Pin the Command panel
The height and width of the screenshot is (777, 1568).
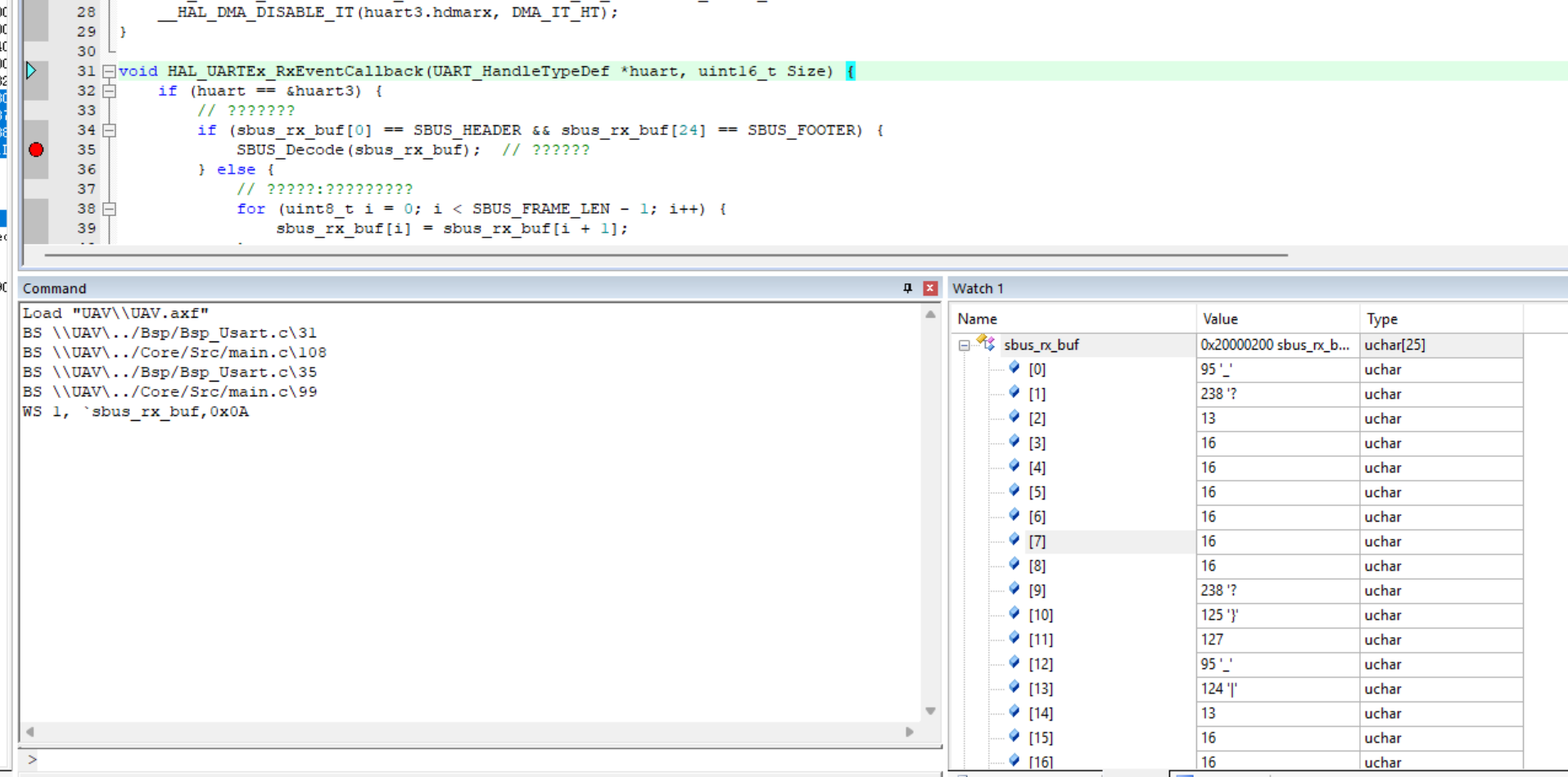907,288
